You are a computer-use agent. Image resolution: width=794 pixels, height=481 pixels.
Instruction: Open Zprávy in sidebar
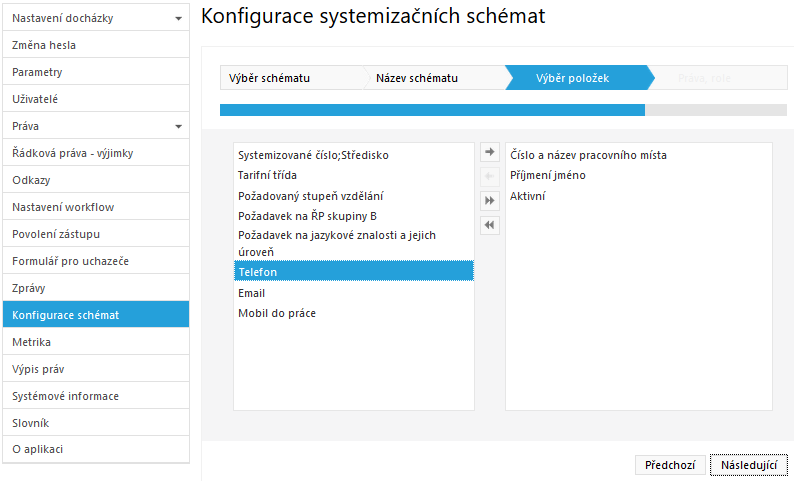pos(96,288)
